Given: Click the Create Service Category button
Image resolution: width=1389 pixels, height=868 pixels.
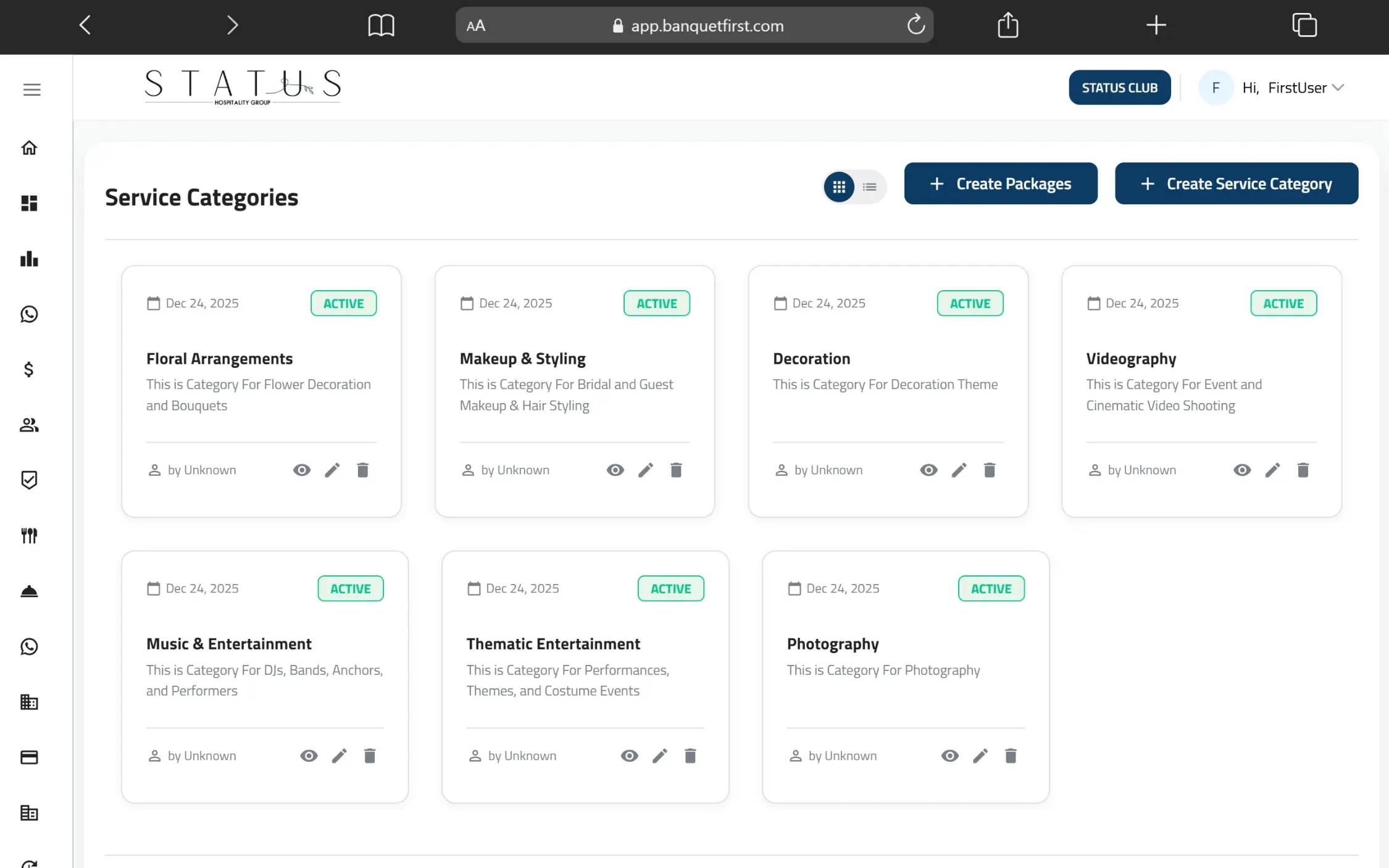Looking at the screenshot, I should pyautogui.click(x=1236, y=183).
